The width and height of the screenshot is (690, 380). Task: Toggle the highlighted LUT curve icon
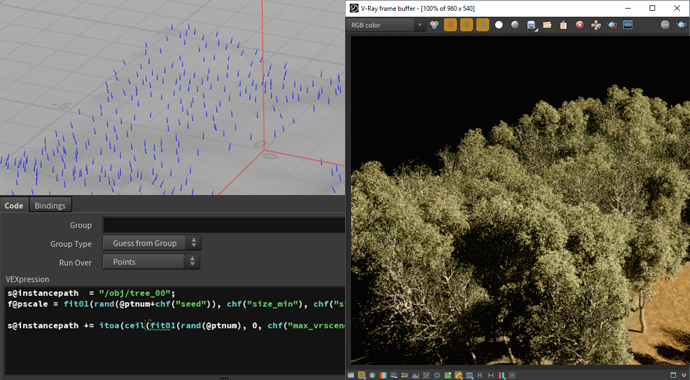[459, 375]
